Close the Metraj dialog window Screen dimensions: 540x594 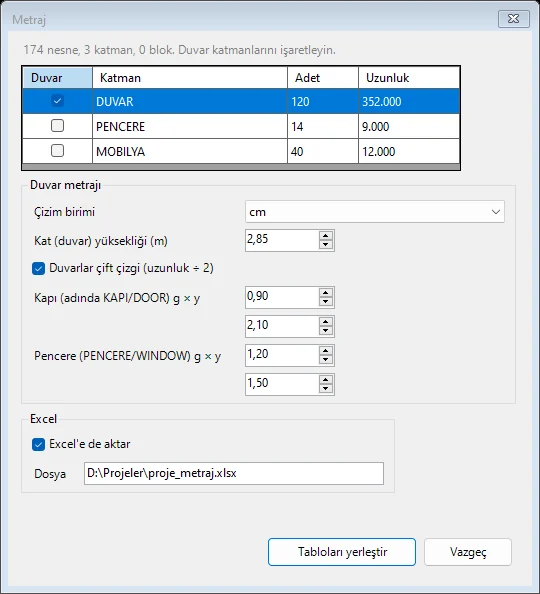[x=513, y=19]
